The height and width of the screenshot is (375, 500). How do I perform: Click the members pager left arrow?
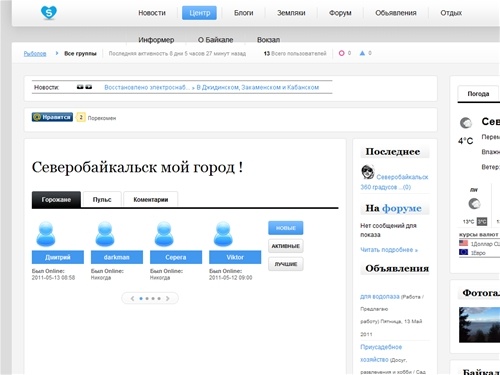(132, 298)
